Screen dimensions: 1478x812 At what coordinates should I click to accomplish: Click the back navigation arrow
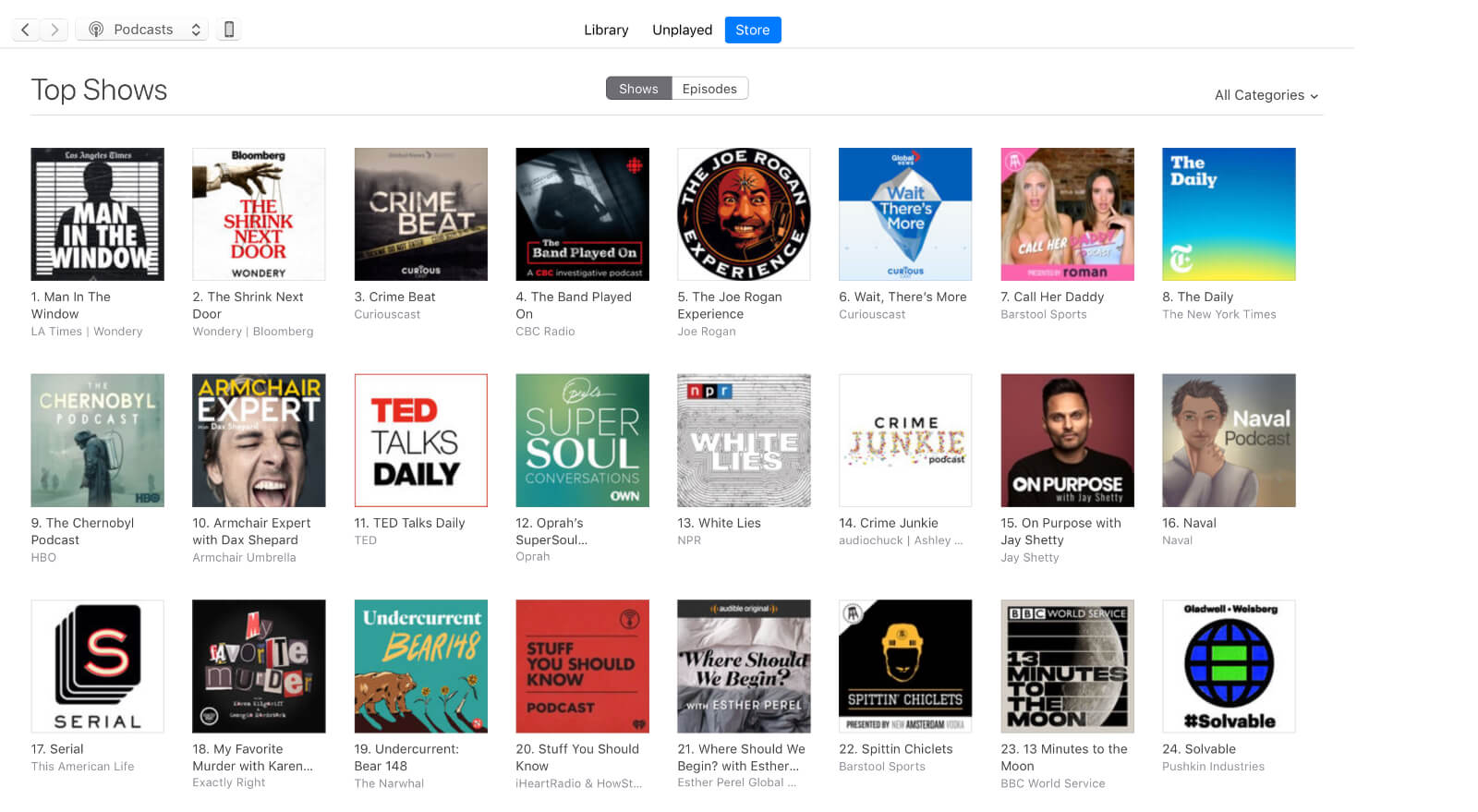pyautogui.click(x=26, y=30)
